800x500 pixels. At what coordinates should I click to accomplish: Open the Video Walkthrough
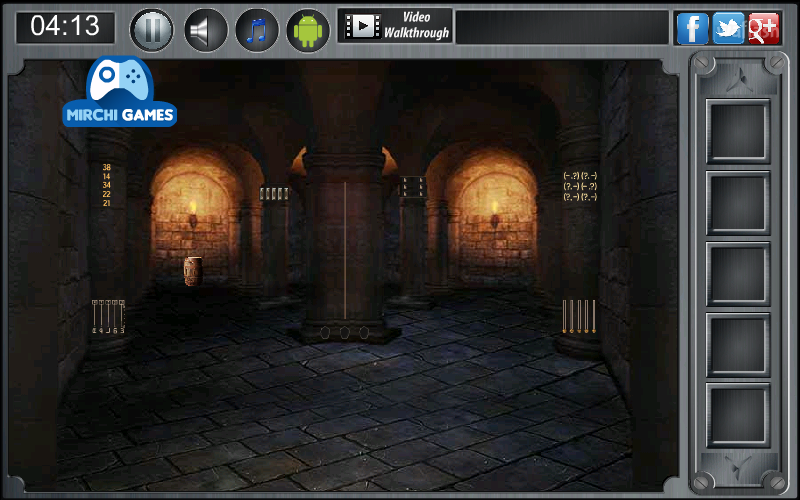(395, 26)
